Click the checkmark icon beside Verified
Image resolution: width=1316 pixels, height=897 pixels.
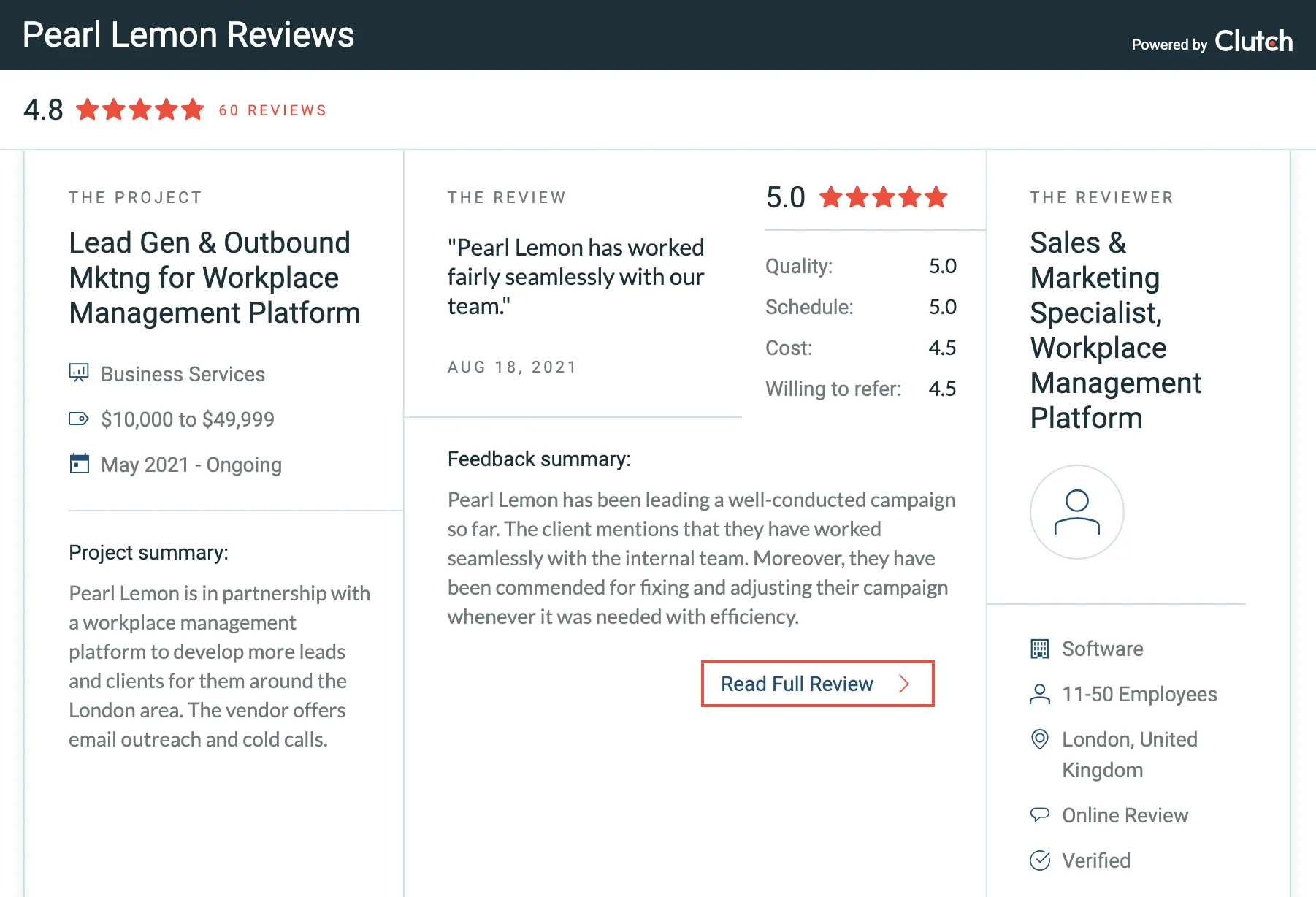(1040, 860)
